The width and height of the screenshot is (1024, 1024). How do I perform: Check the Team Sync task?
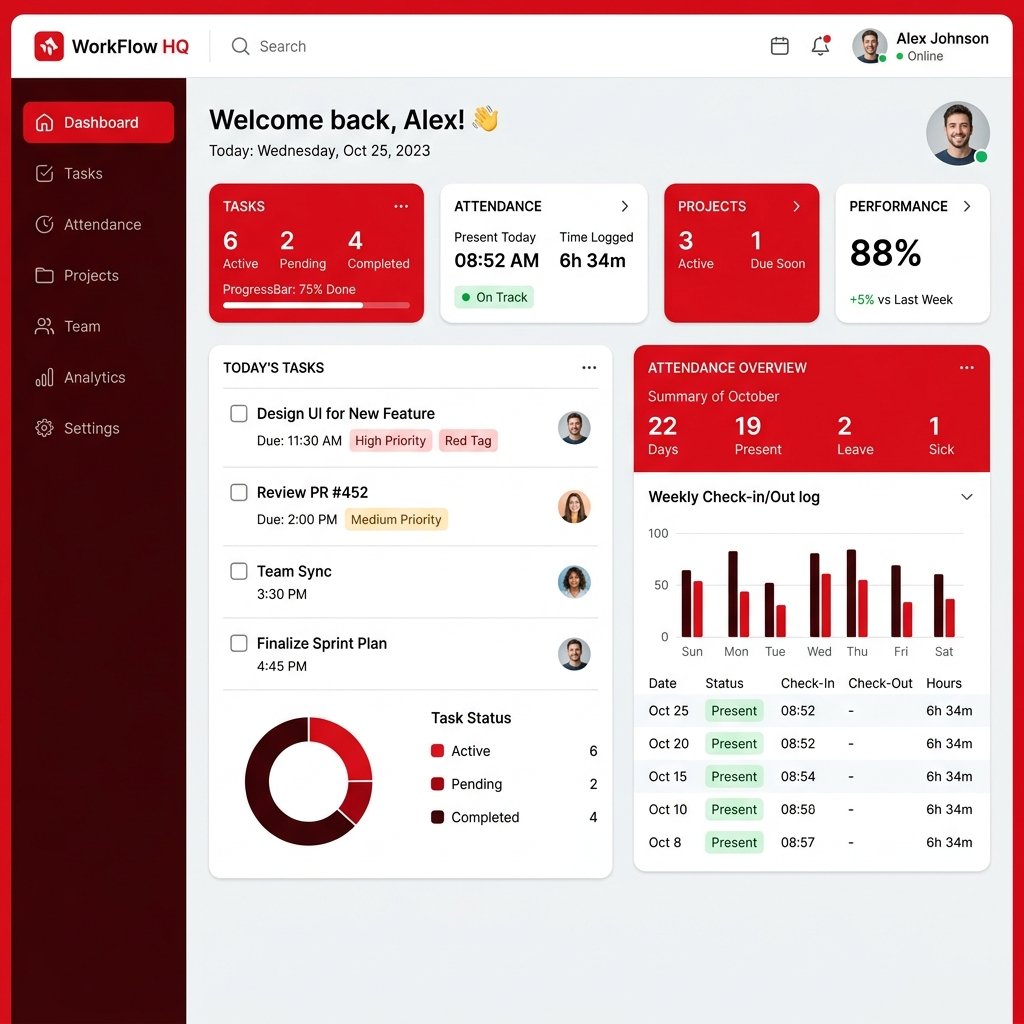[239, 571]
